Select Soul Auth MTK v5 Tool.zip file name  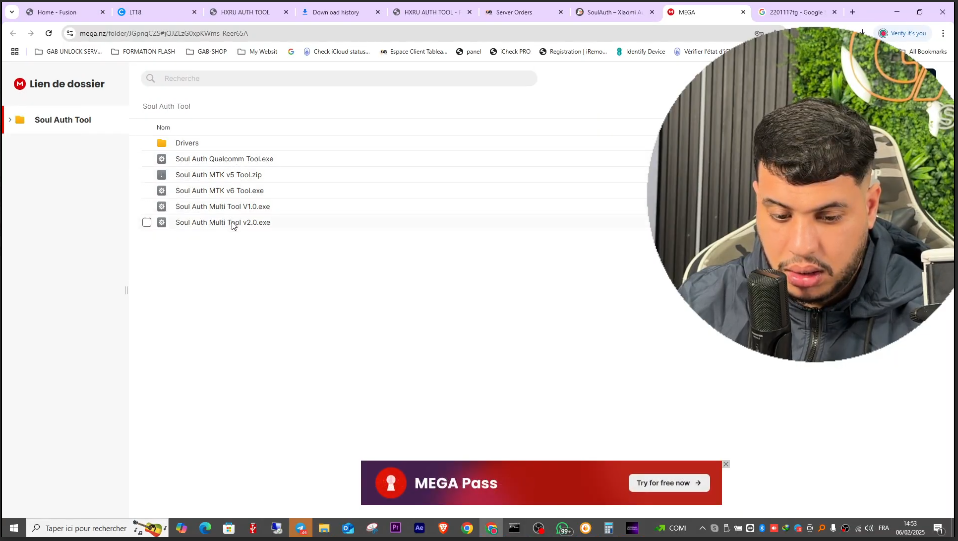click(218, 175)
